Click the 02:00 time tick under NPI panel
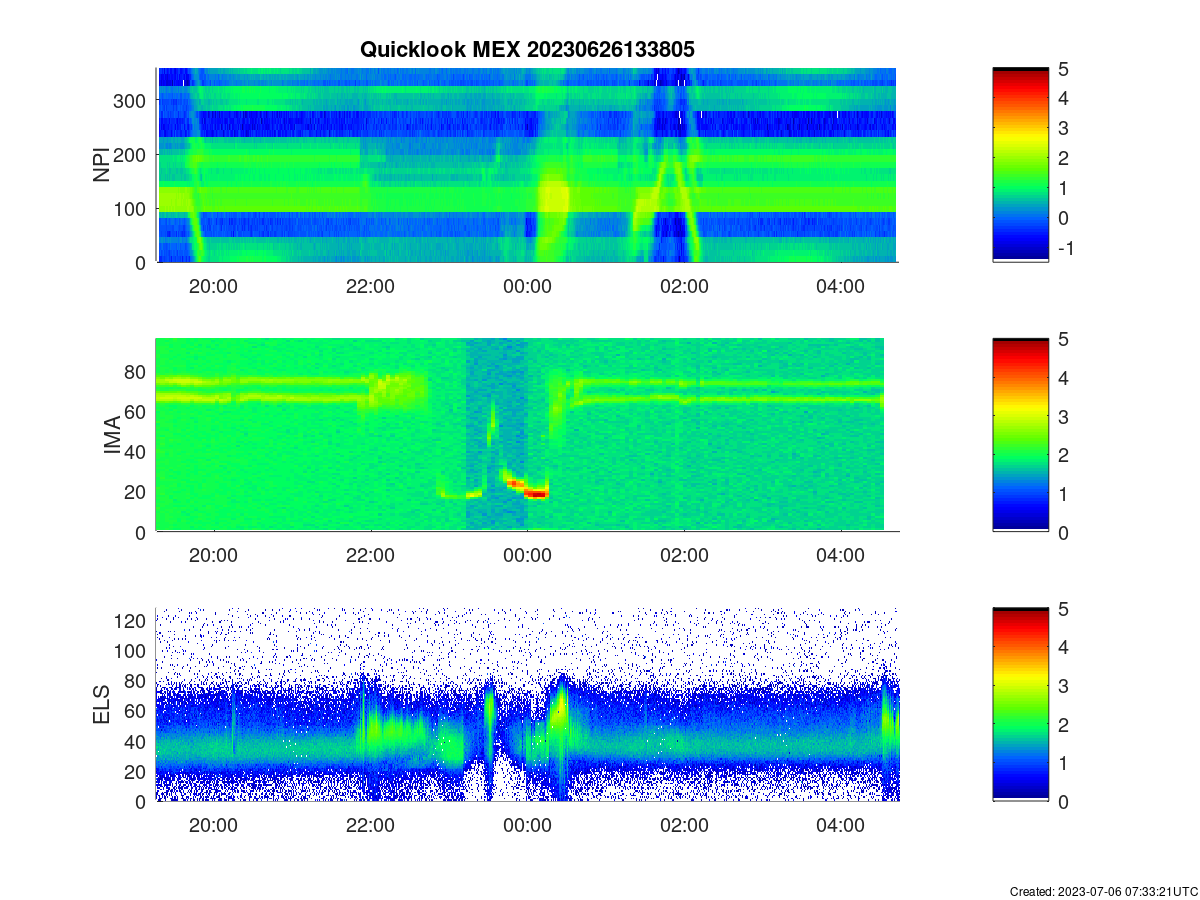Image resolution: width=1200 pixels, height=900 pixels. coord(684,285)
